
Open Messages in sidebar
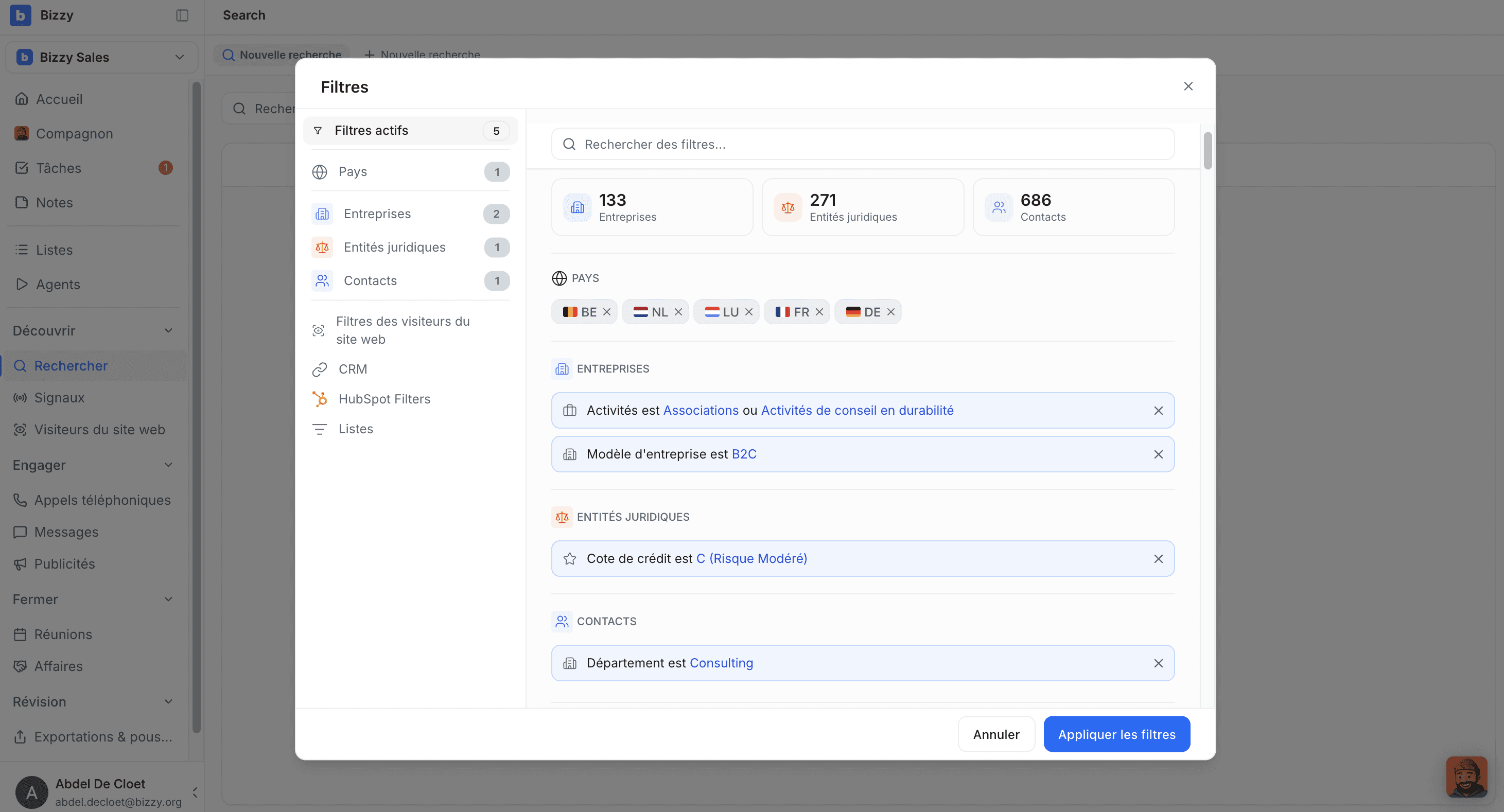point(56,533)
